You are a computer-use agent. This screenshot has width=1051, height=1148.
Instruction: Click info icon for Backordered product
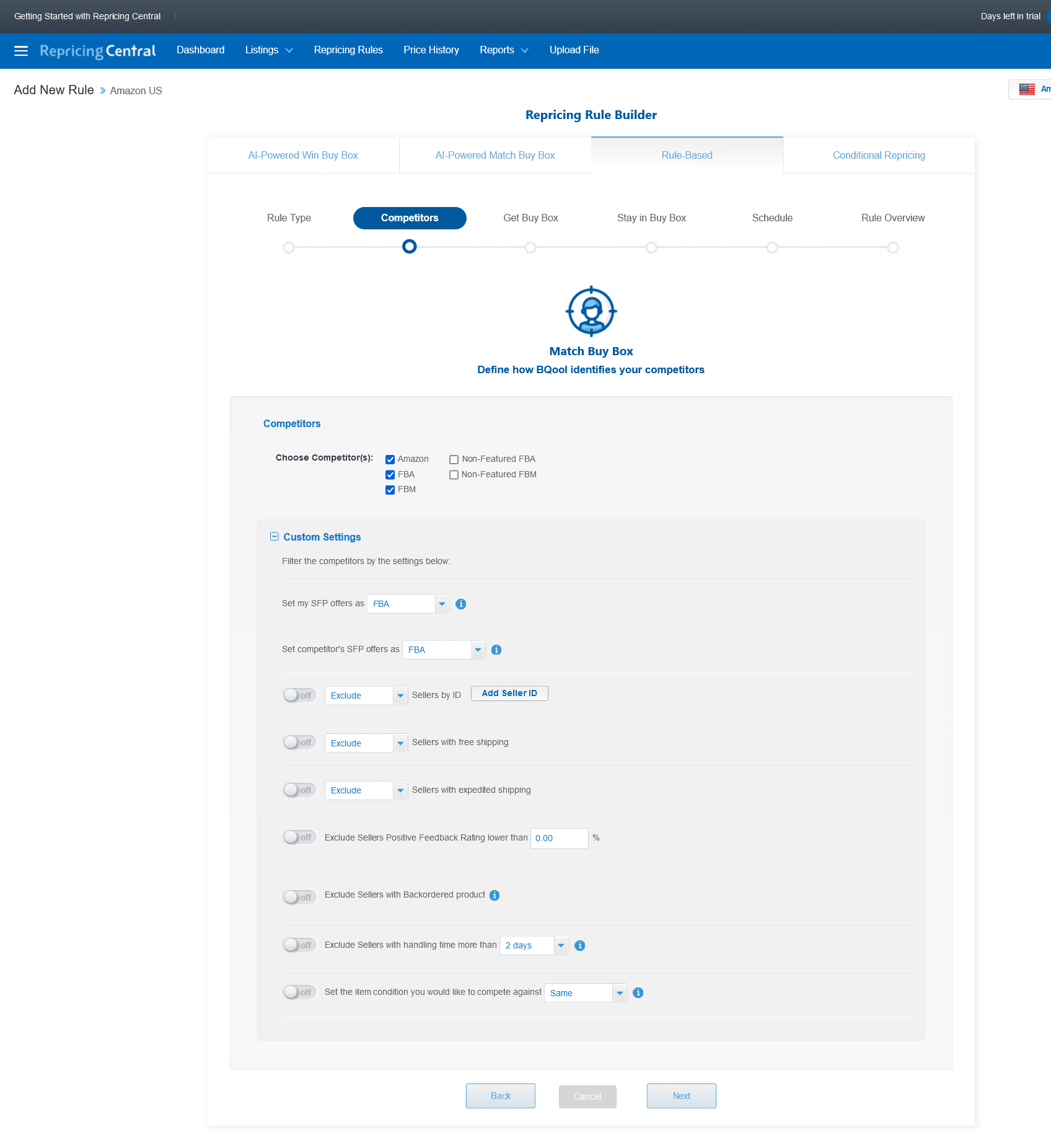(x=494, y=895)
